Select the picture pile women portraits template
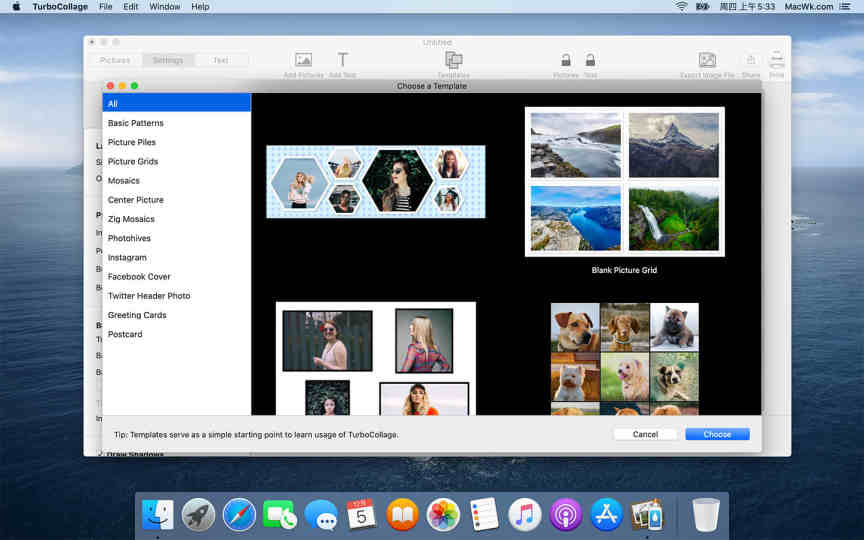The height and width of the screenshot is (540, 864). pyautogui.click(x=376, y=358)
